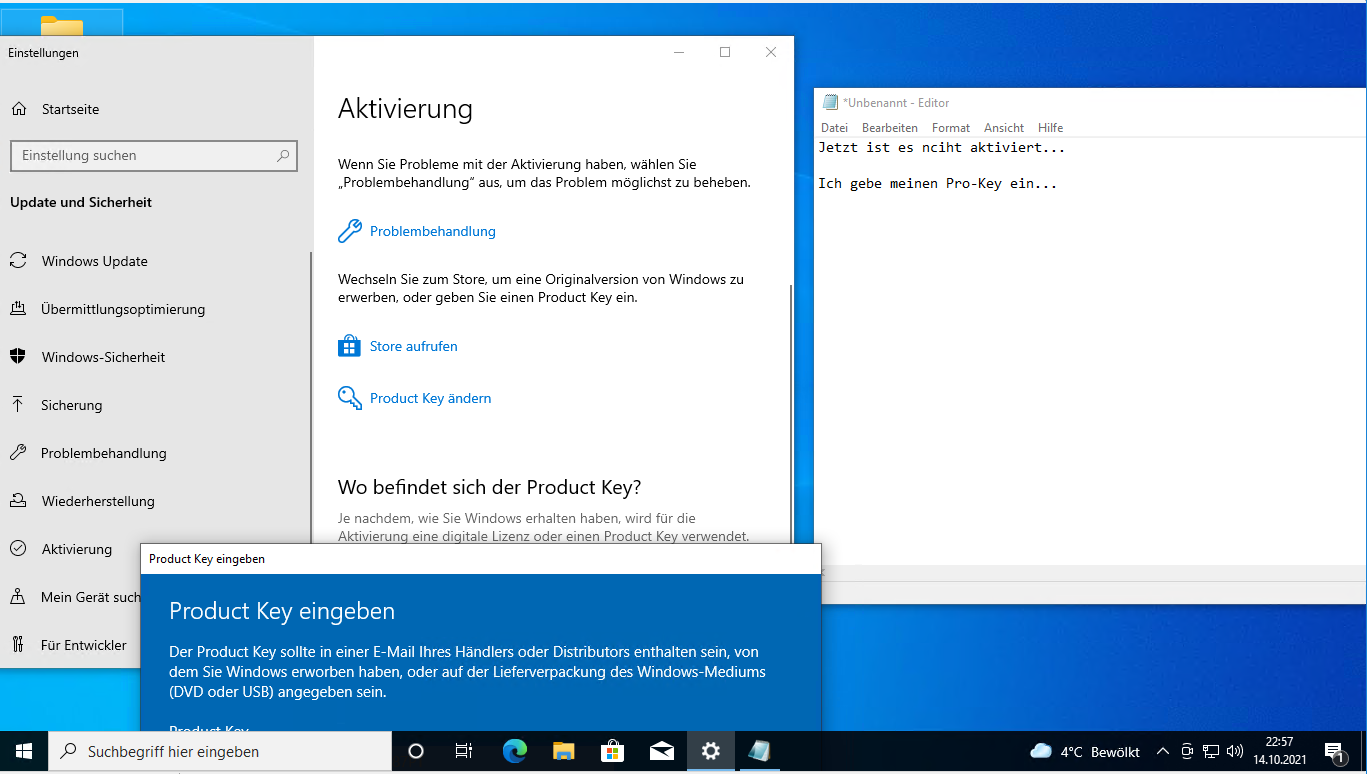Open Datei menu in Editor
This screenshot has height=774, width=1371.
pyautogui.click(x=834, y=128)
